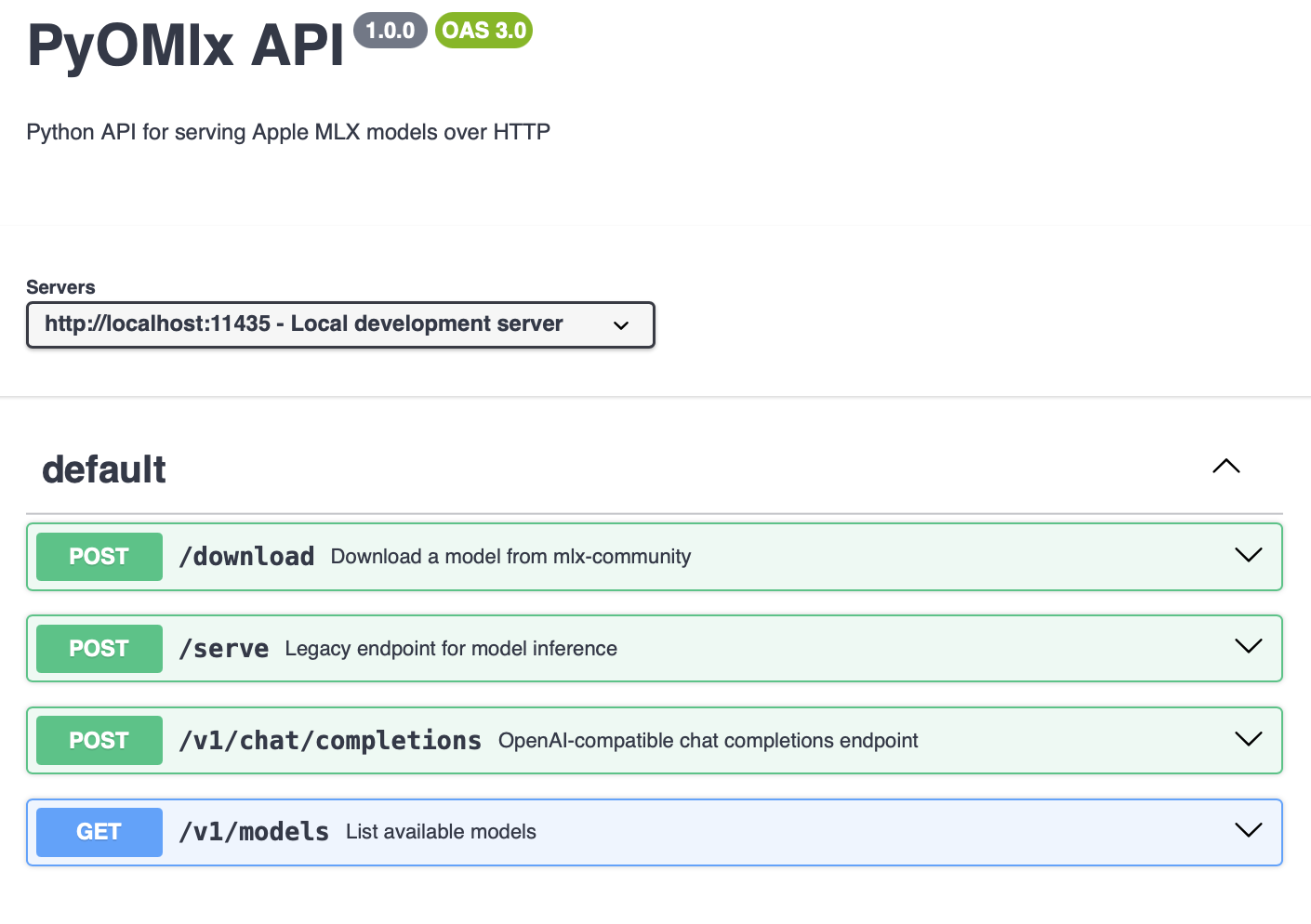Screen dimensions: 1311x924
Task: Expand the /serve endpoint chevron
Action: click(x=1248, y=646)
